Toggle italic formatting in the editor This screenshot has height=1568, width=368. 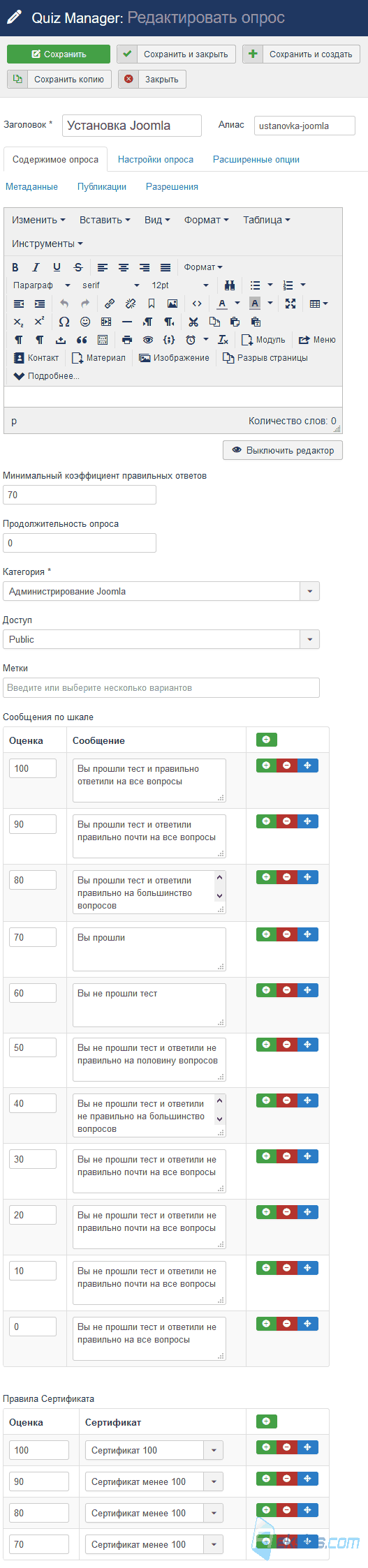pyautogui.click(x=36, y=267)
